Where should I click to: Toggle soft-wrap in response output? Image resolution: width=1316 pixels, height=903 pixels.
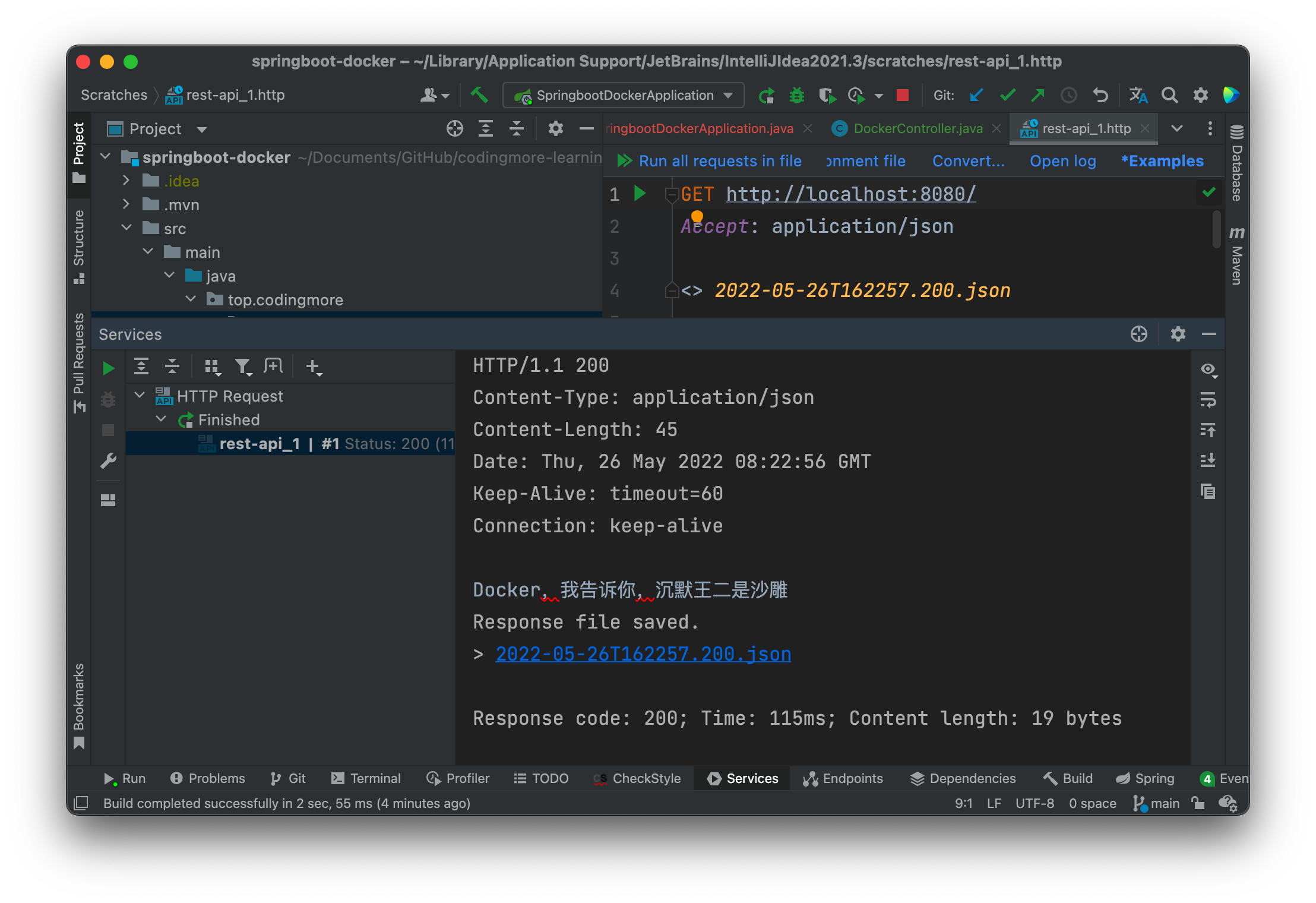[1208, 400]
